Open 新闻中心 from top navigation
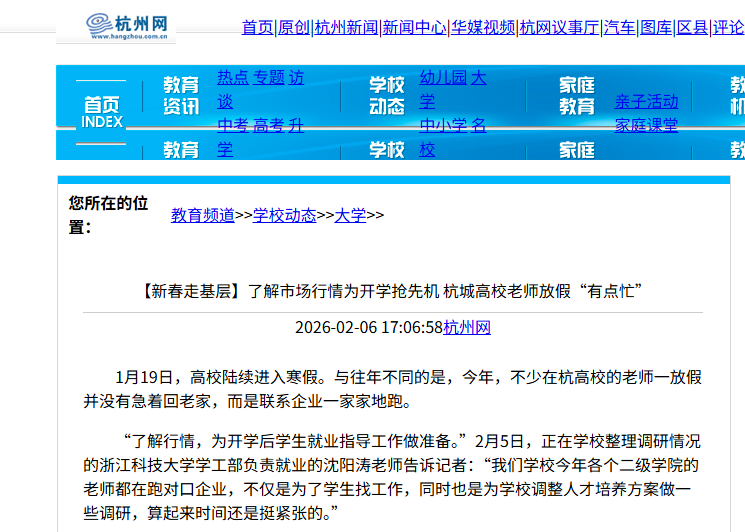 [414, 27]
